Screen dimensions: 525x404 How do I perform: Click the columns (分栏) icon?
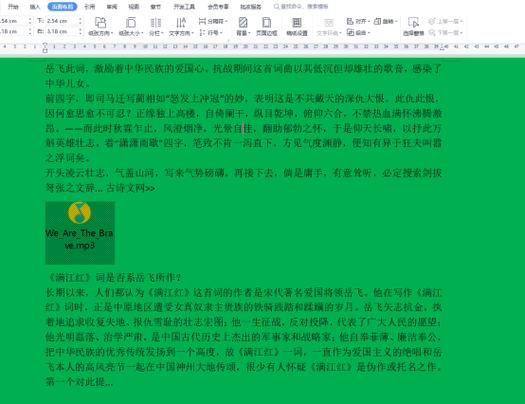[x=156, y=23]
